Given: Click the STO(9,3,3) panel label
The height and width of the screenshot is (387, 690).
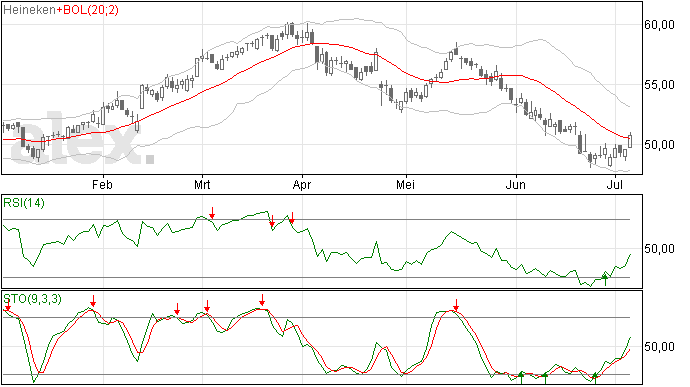Looking at the screenshot, I should pyautogui.click(x=32, y=299).
